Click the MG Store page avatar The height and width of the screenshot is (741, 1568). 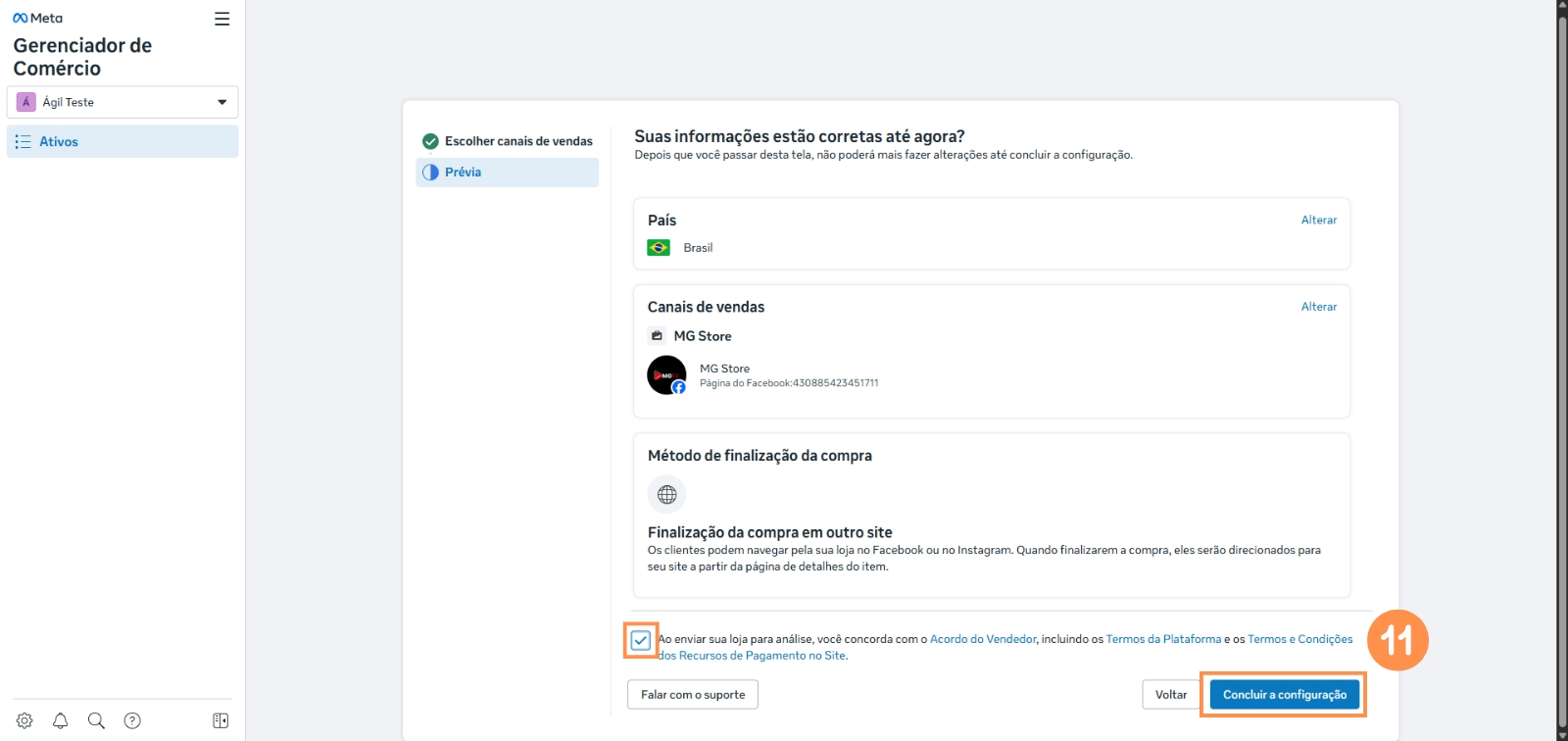[x=666, y=375]
